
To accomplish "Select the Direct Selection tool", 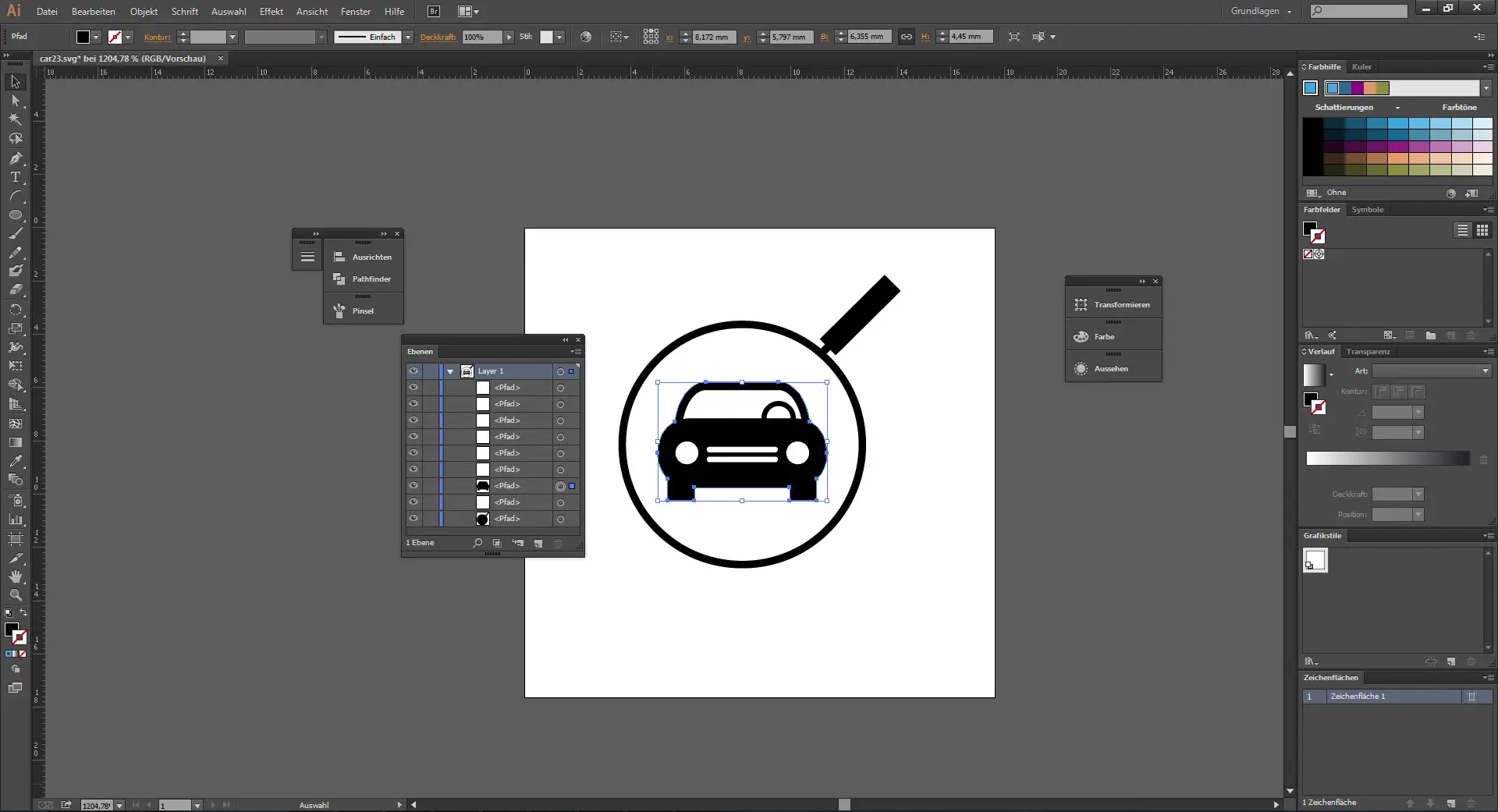I will coord(16,101).
